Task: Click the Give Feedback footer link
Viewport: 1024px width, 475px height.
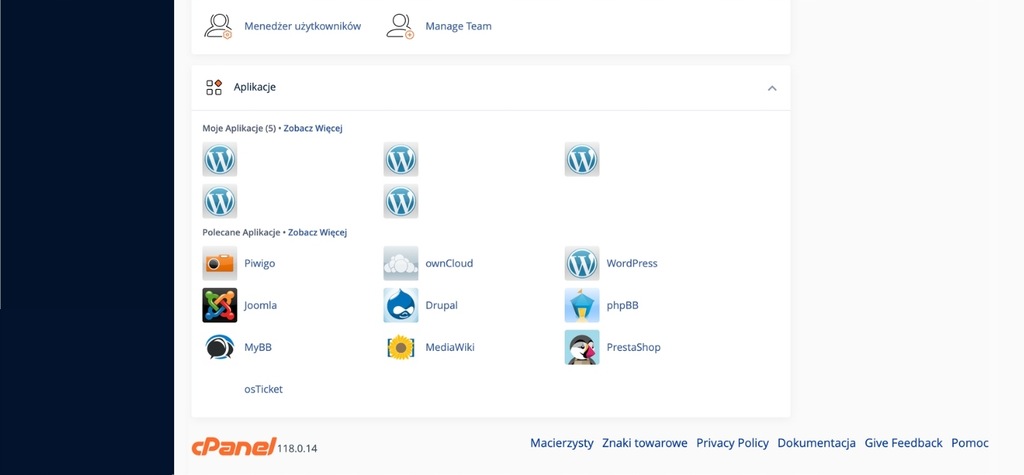Action: 904,443
